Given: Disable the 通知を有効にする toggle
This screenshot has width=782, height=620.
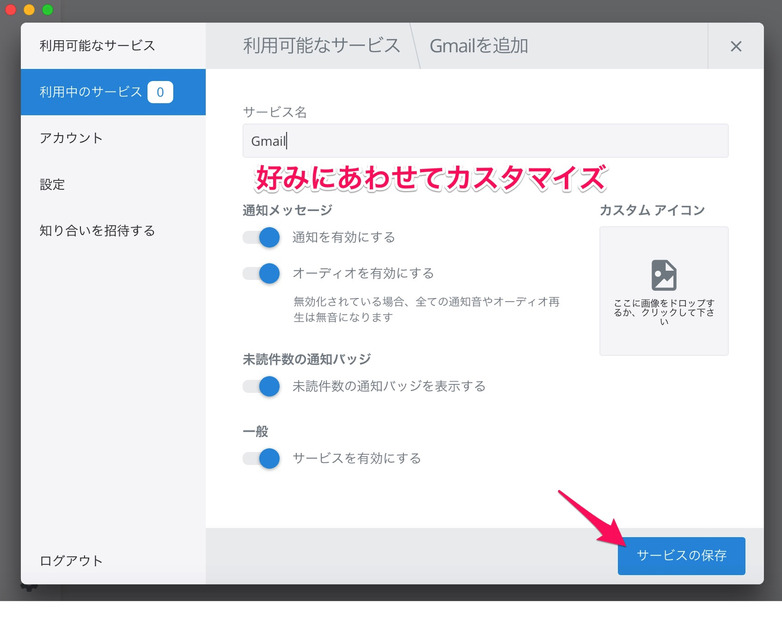Looking at the screenshot, I should (261, 238).
